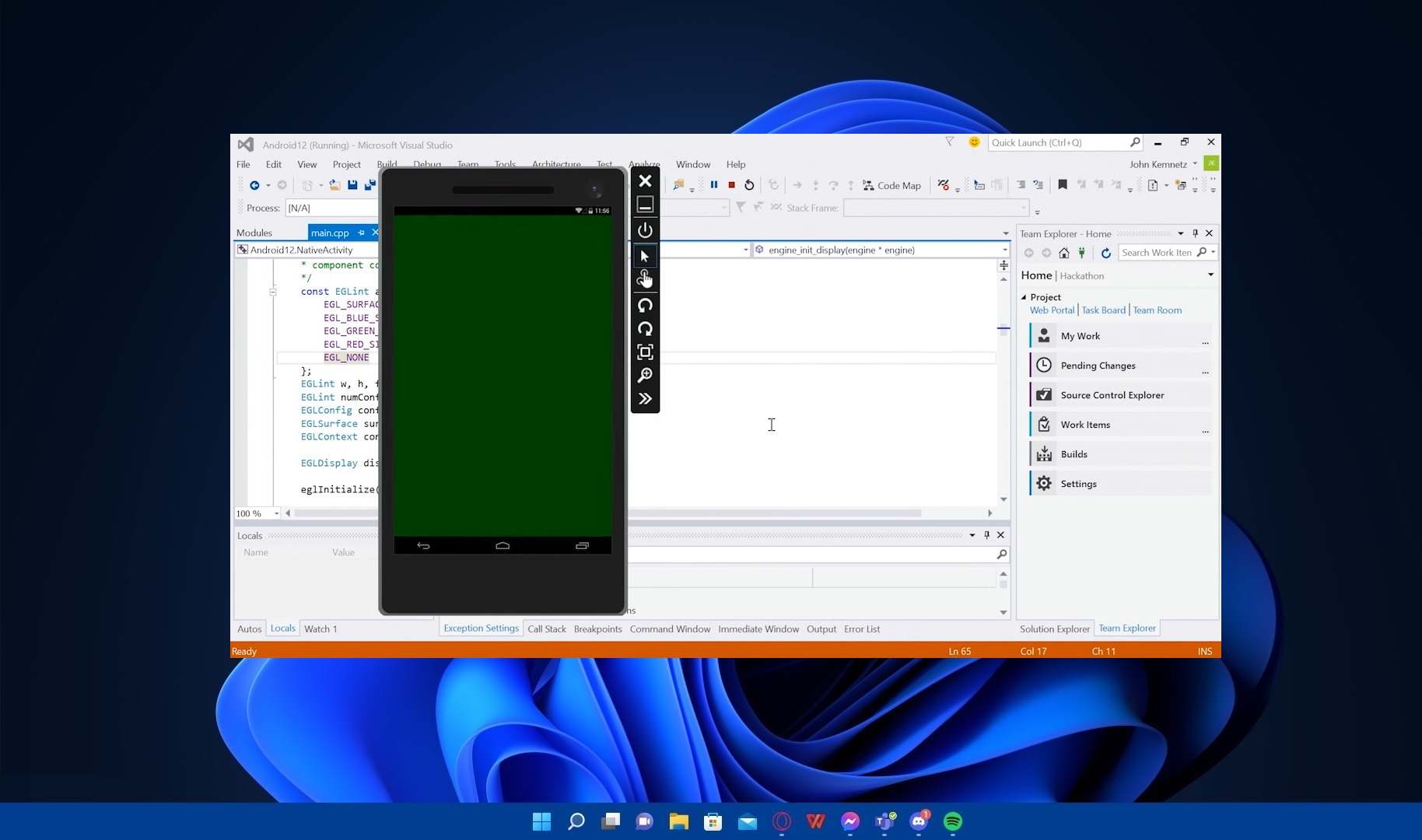
Task: Collapse the Project section in Team Explorer
Action: point(1023,296)
